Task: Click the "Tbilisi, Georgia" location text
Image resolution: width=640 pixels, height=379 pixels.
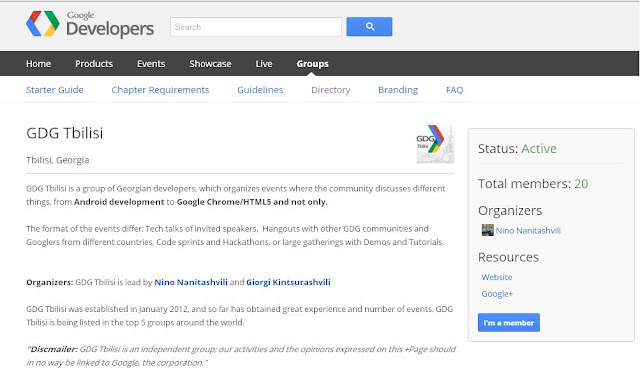Action: [x=58, y=160]
